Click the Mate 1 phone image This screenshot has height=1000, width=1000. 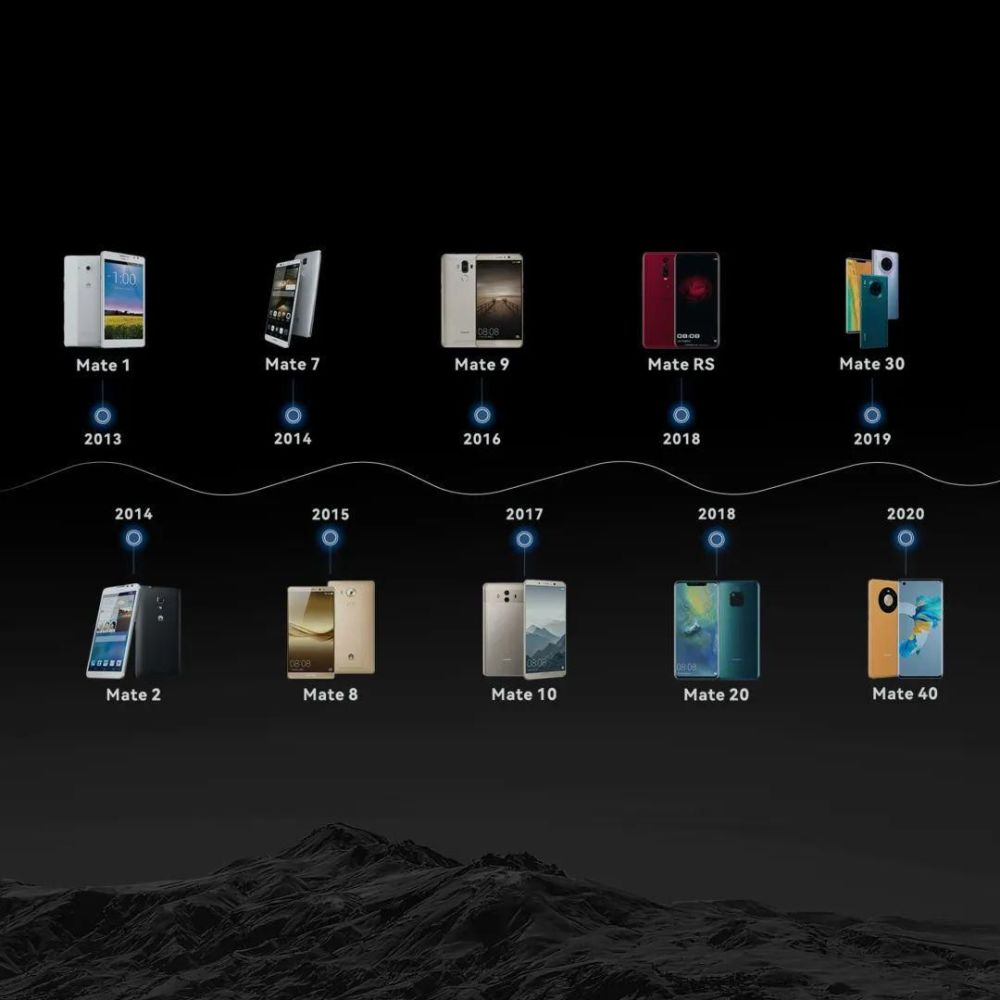point(104,299)
